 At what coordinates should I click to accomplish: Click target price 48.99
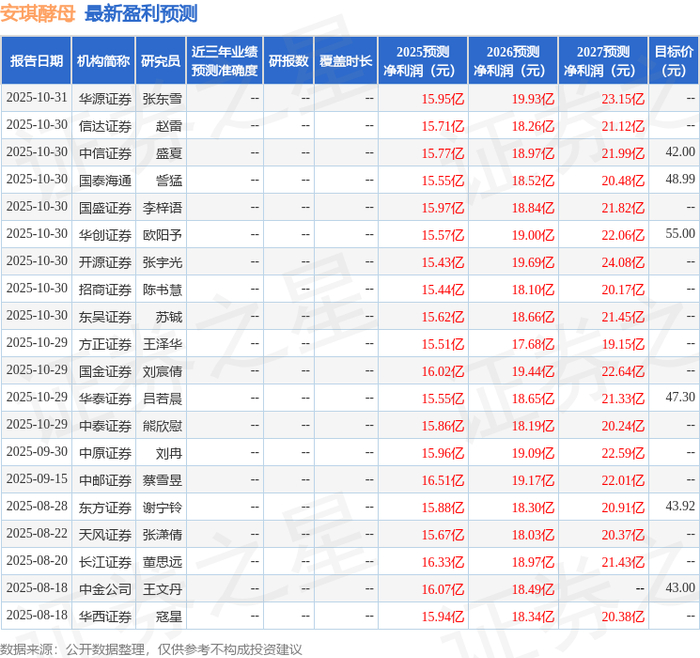click(680, 179)
